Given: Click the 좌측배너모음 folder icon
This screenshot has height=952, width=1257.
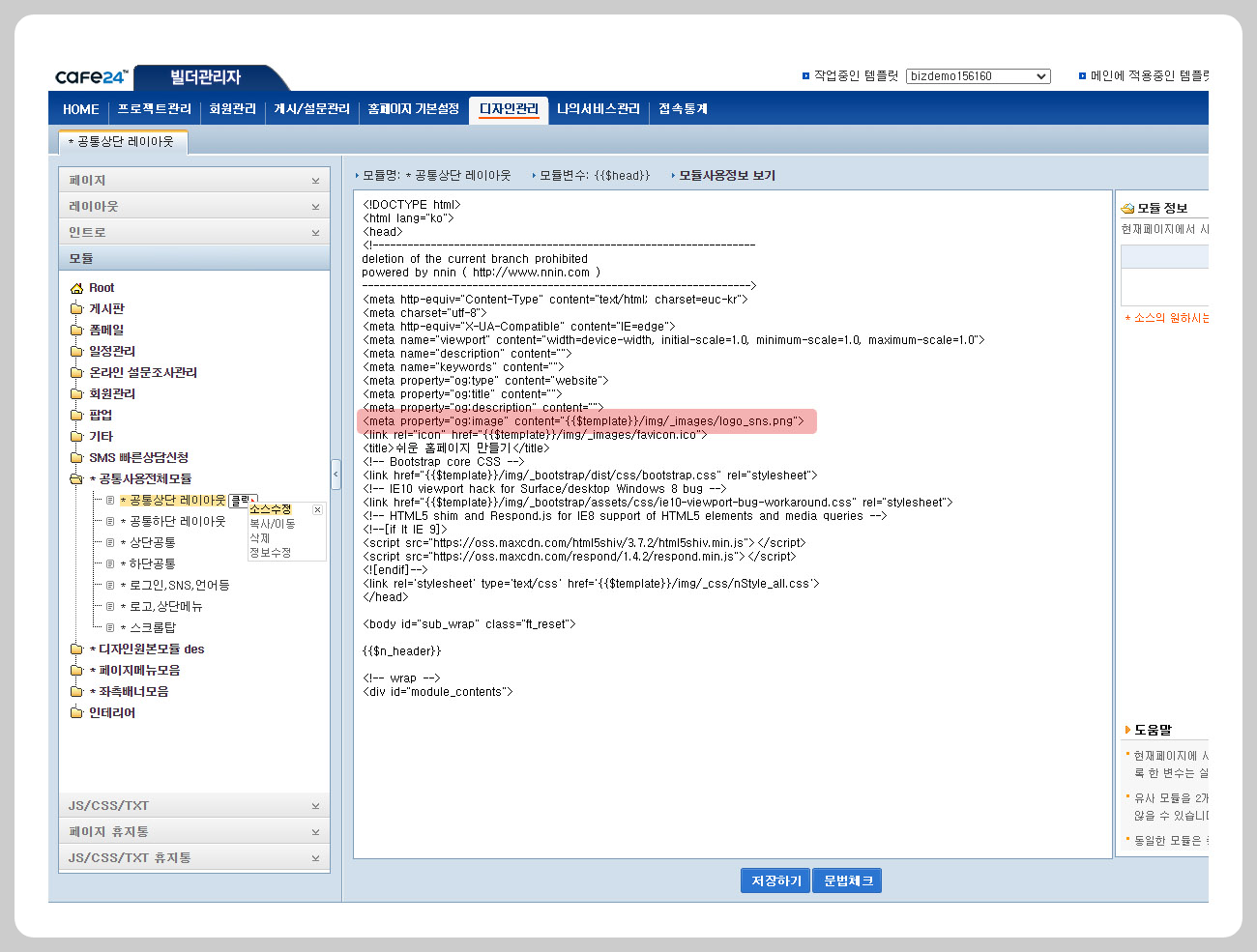Looking at the screenshot, I should [x=76, y=692].
